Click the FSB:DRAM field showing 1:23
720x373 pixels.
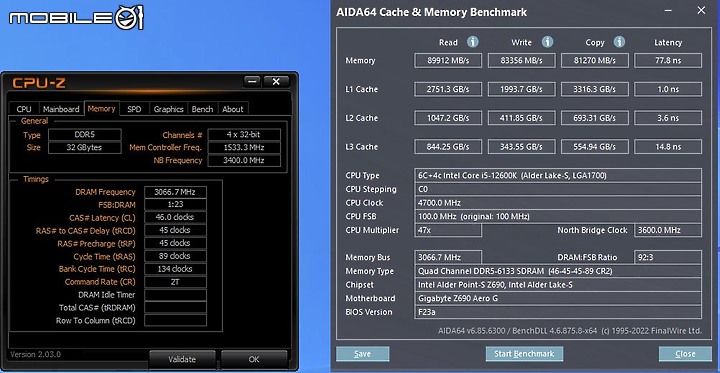tap(175, 204)
